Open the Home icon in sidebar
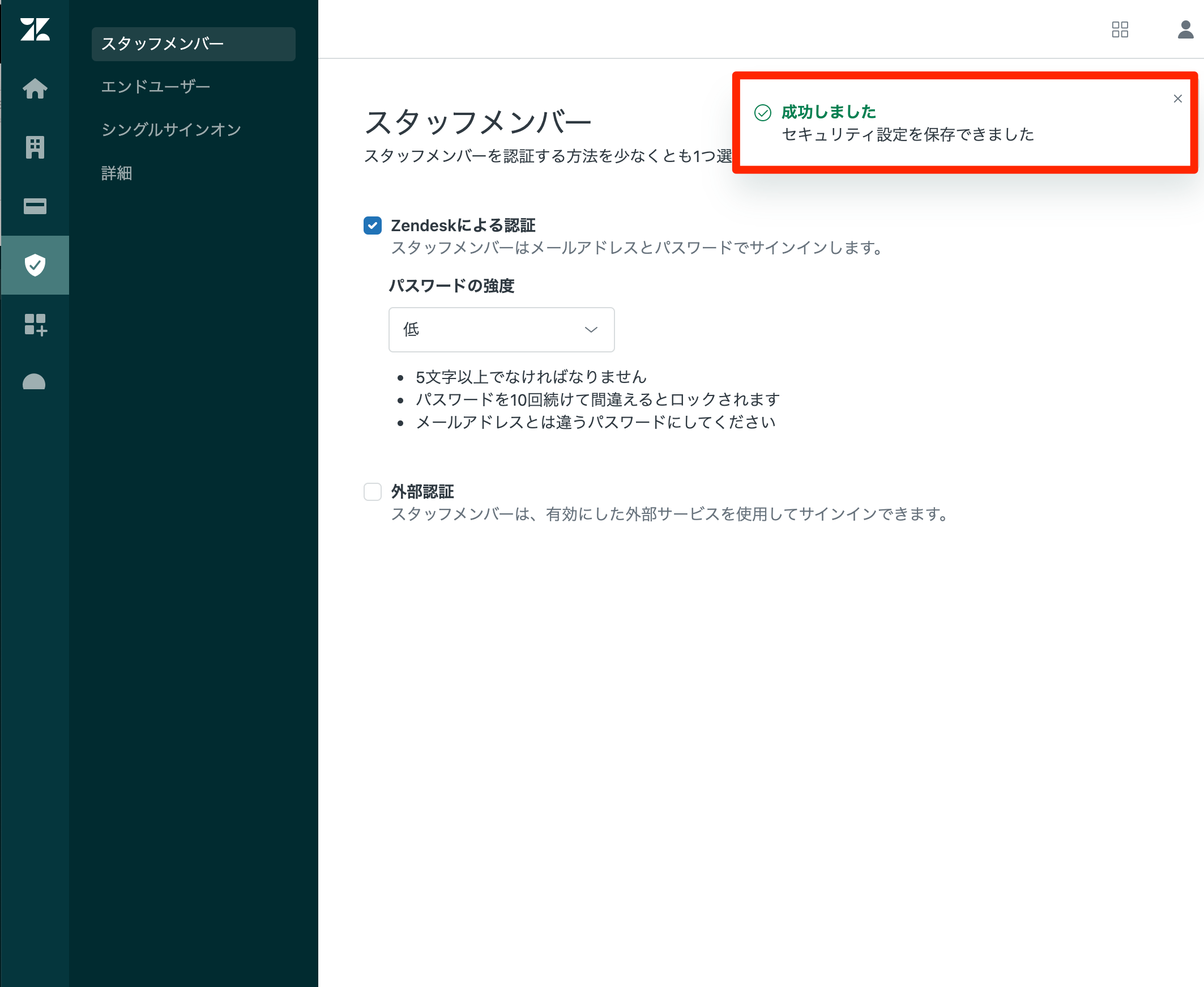 point(35,89)
